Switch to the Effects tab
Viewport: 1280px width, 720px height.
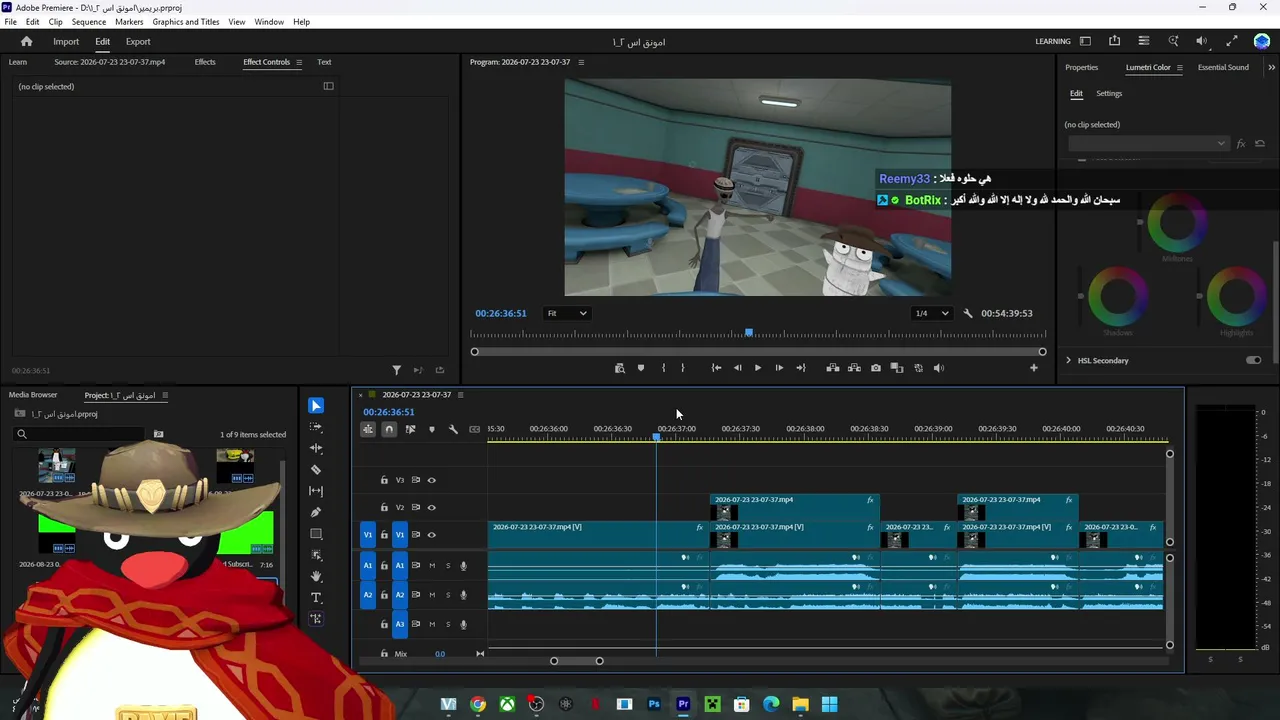click(x=205, y=62)
